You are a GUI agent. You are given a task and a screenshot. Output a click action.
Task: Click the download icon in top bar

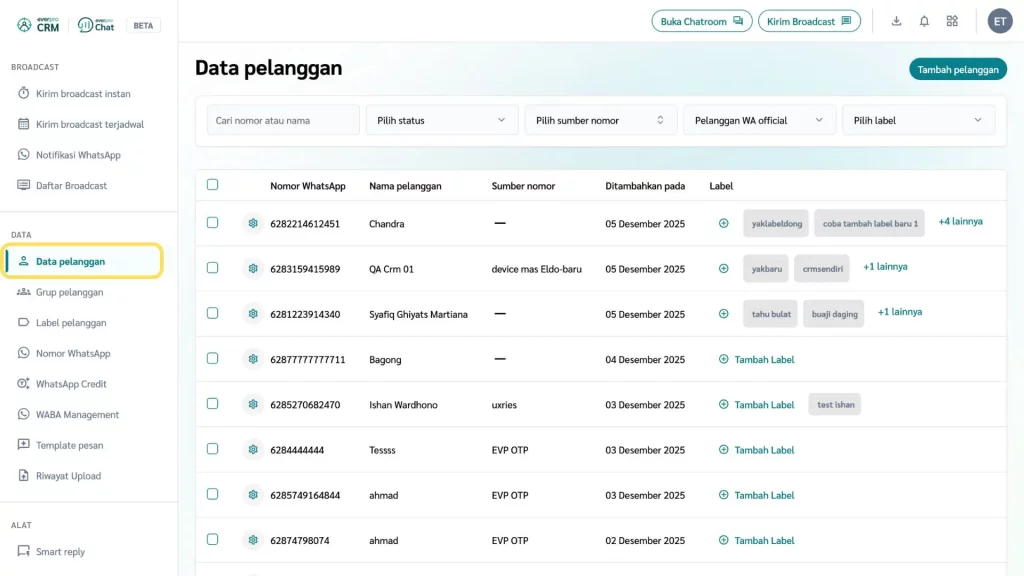pyautogui.click(x=896, y=21)
